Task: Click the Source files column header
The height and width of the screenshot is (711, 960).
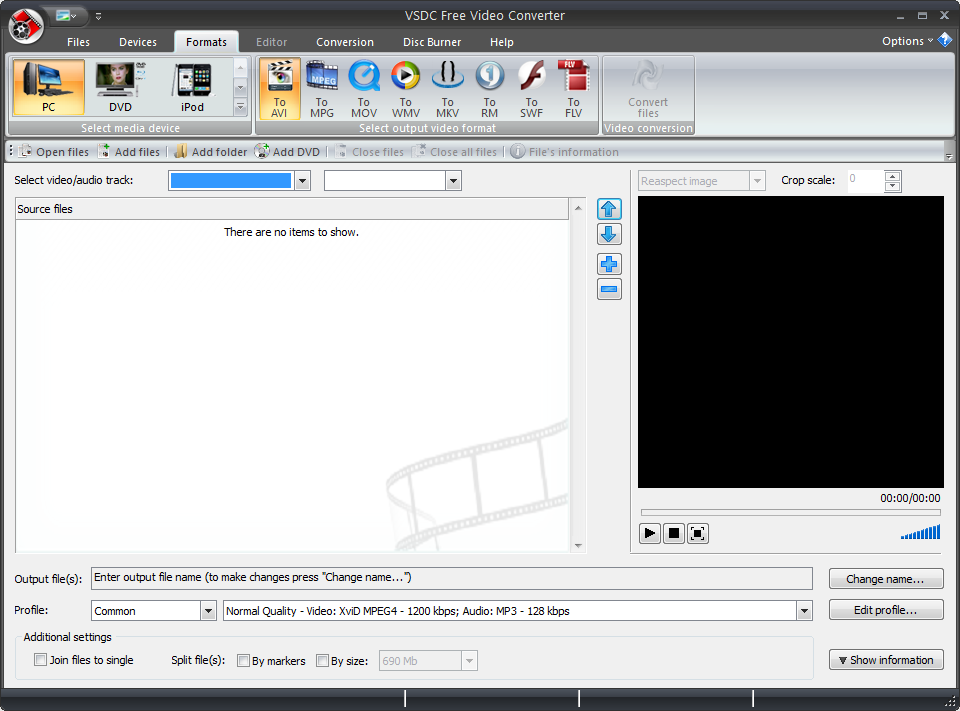Action: [292, 209]
